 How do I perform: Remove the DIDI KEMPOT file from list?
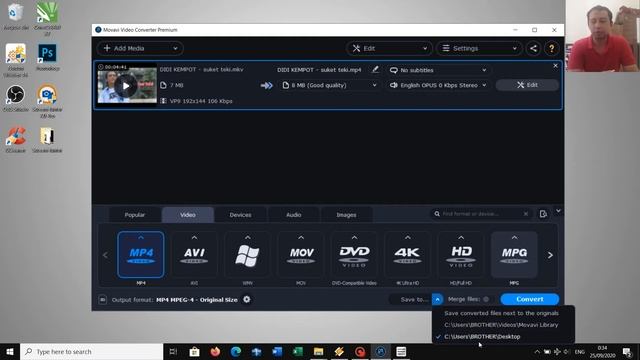coord(555,66)
